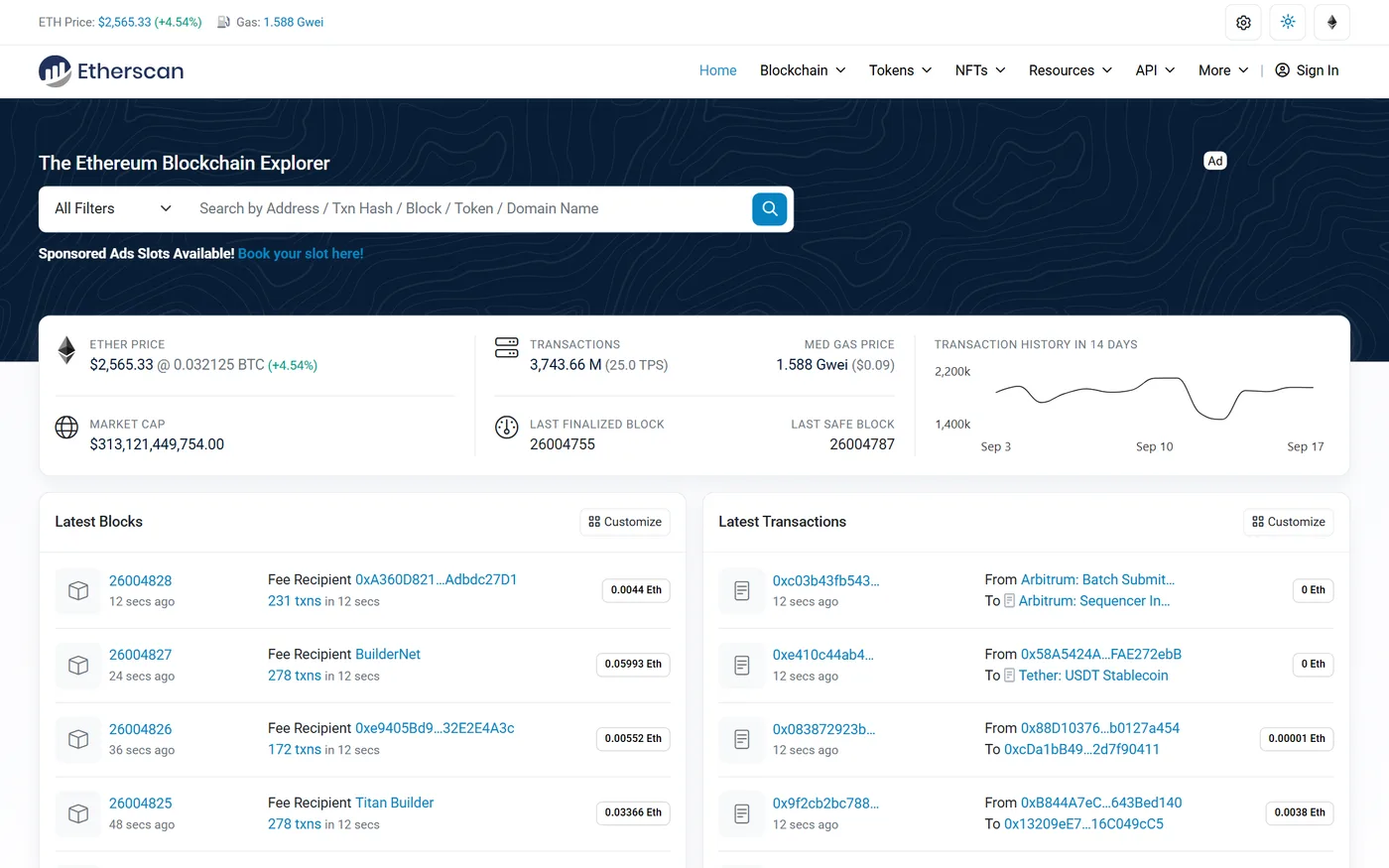Expand the NFTs menu
This screenshot has height=868, width=1389.
[980, 70]
